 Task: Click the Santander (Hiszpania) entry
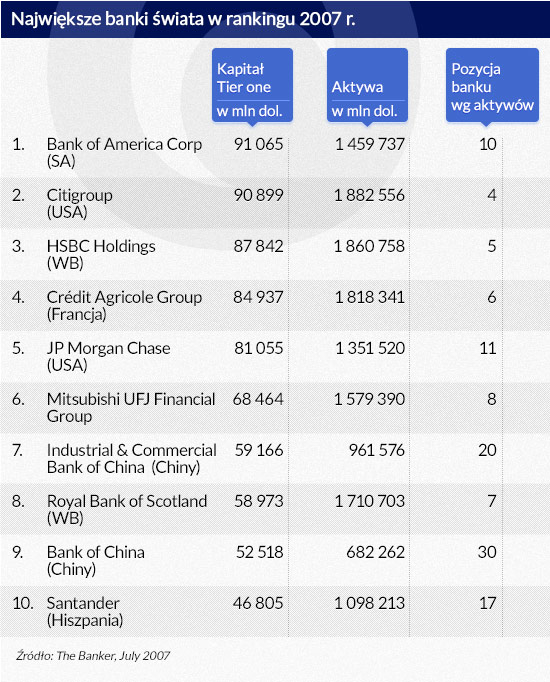click(x=85, y=611)
